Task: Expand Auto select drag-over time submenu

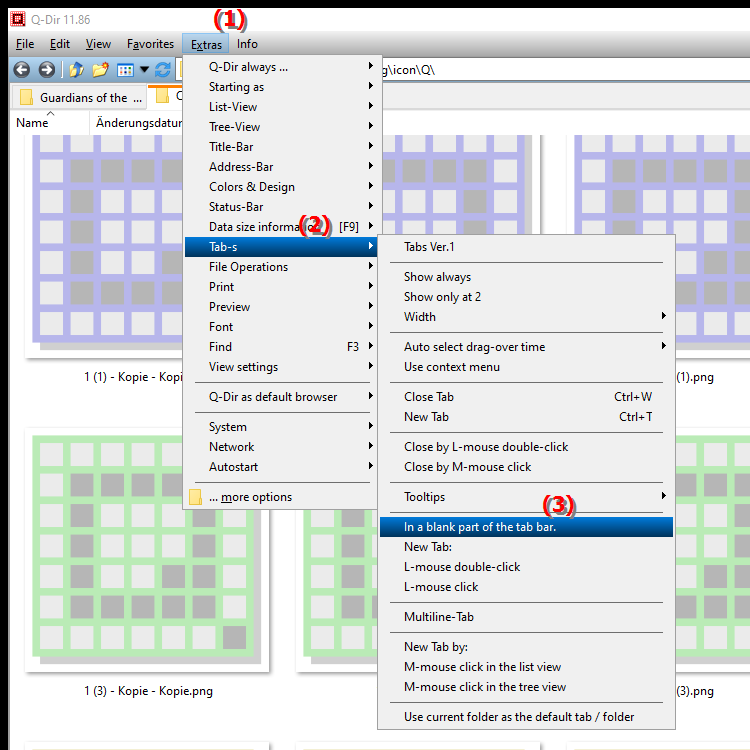Action: coord(526,347)
